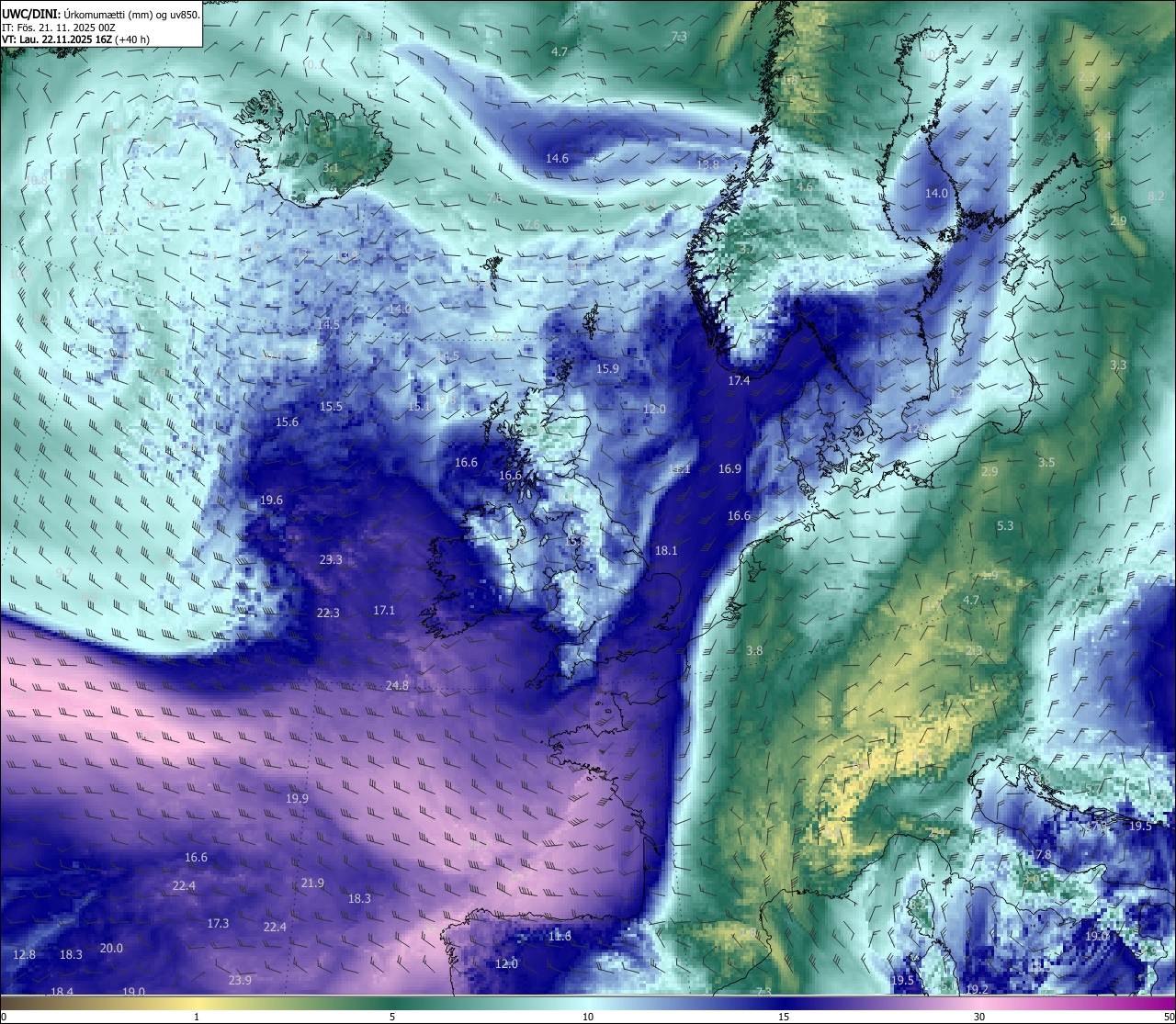1176x1024 pixels.
Task: Click the 3.1 value over Iceland
Action: (x=331, y=168)
